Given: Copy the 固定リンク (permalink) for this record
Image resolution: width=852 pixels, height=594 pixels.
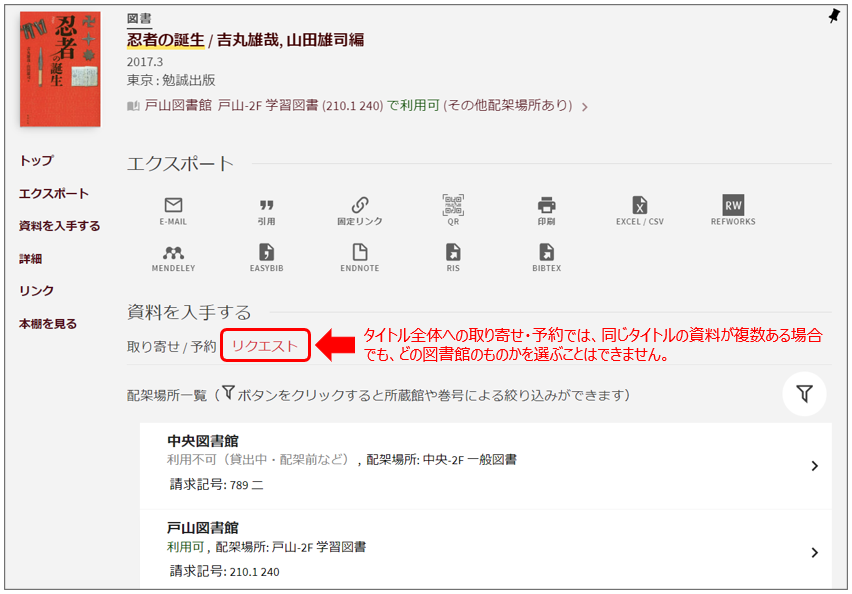Looking at the screenshot, I should (361, 203).
